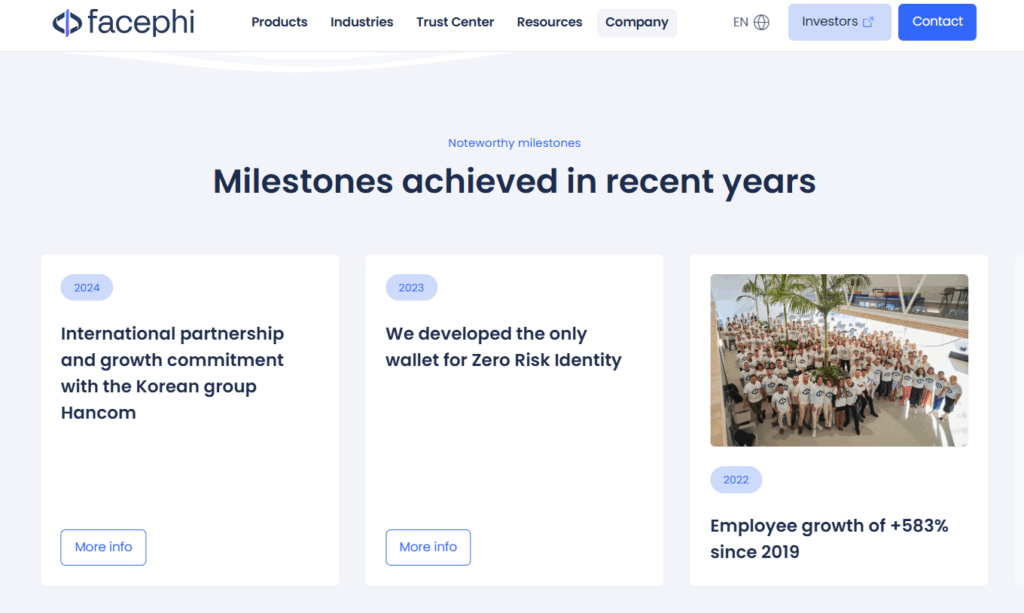Expand the Industries menu
The width and height of the screenshot is (1024, 613).
click(362, 22)
